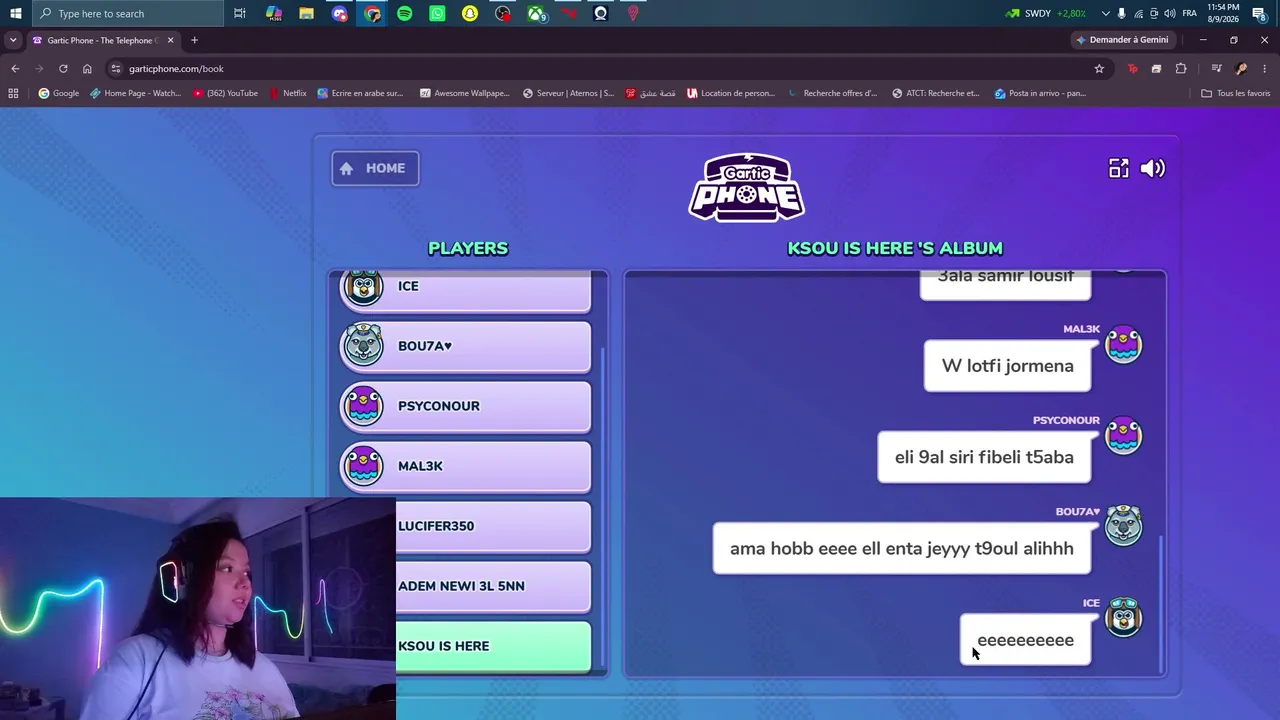This screenshot has height=720, width=1280.
Task: Click MAL3K's avatar in the album
Action: coord(1123,345)
